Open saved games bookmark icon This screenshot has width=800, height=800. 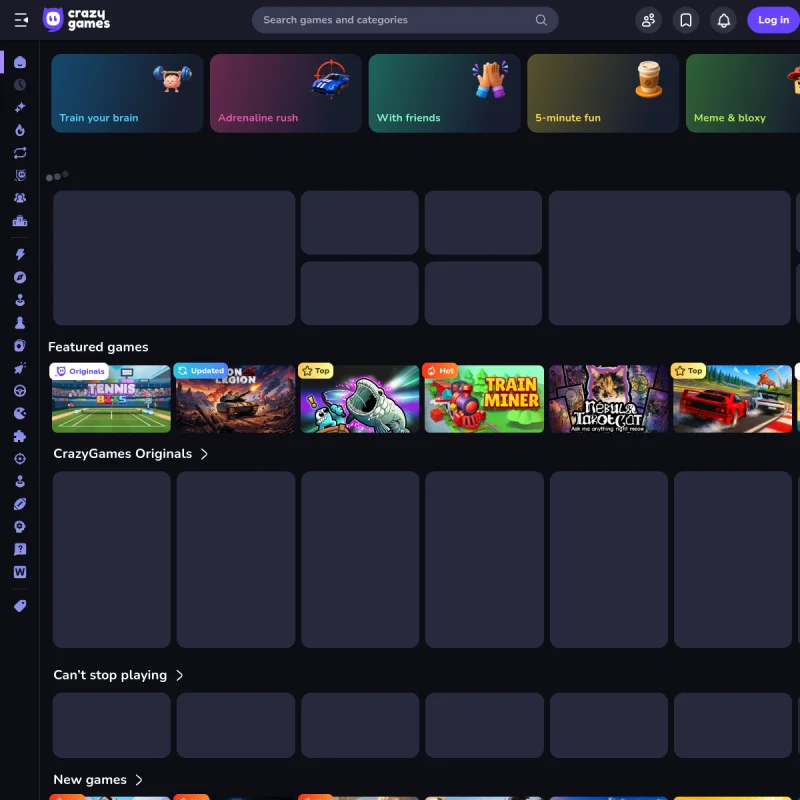pos(686,20)
